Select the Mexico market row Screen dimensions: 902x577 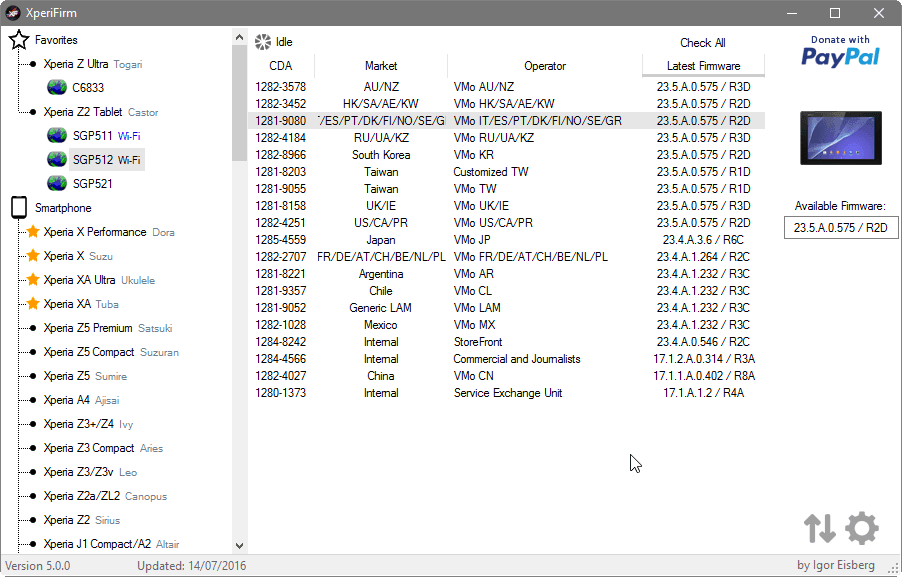(506, 324)
